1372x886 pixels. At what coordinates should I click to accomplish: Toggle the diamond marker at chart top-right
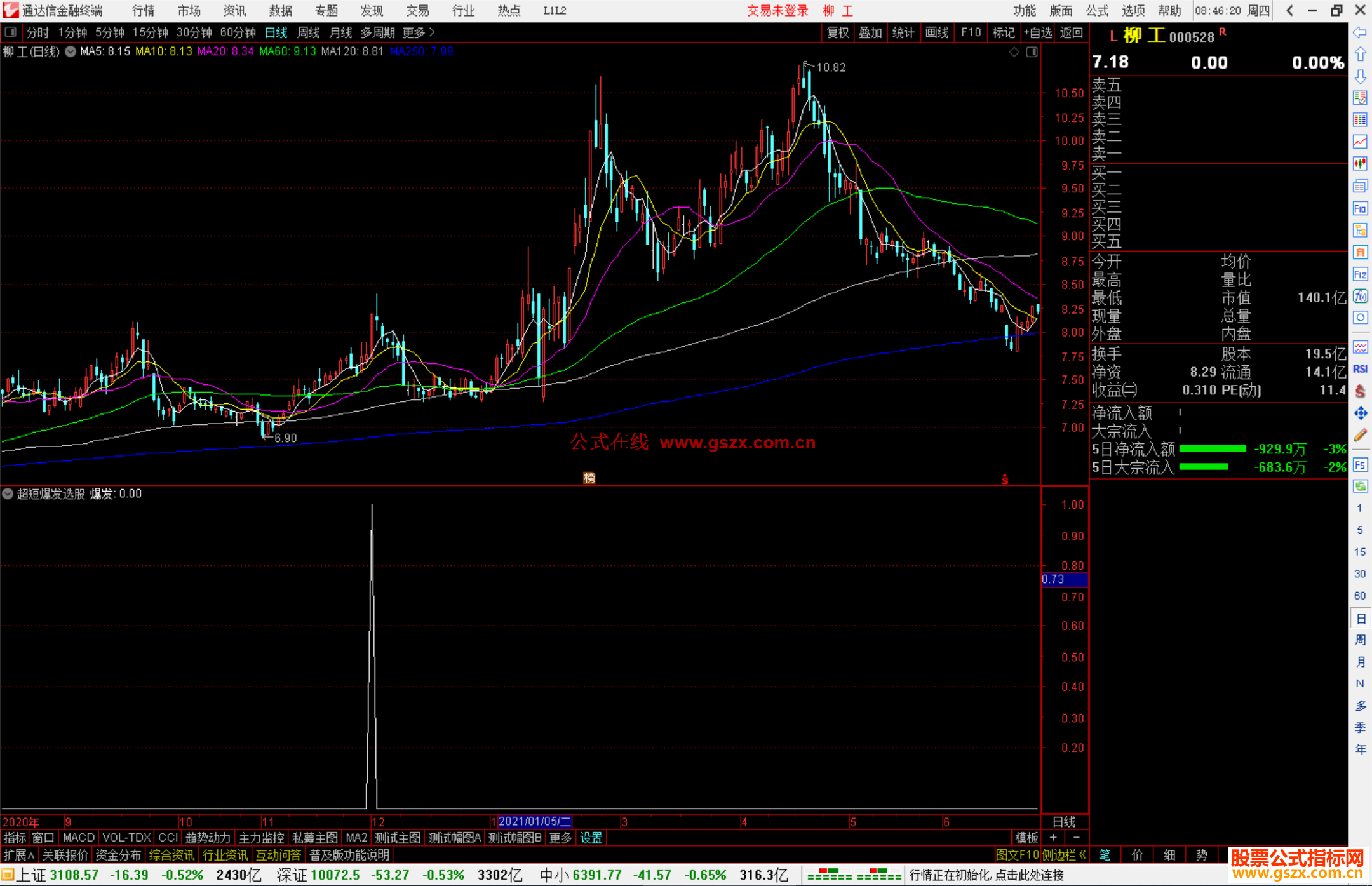tap(1014, 52)
